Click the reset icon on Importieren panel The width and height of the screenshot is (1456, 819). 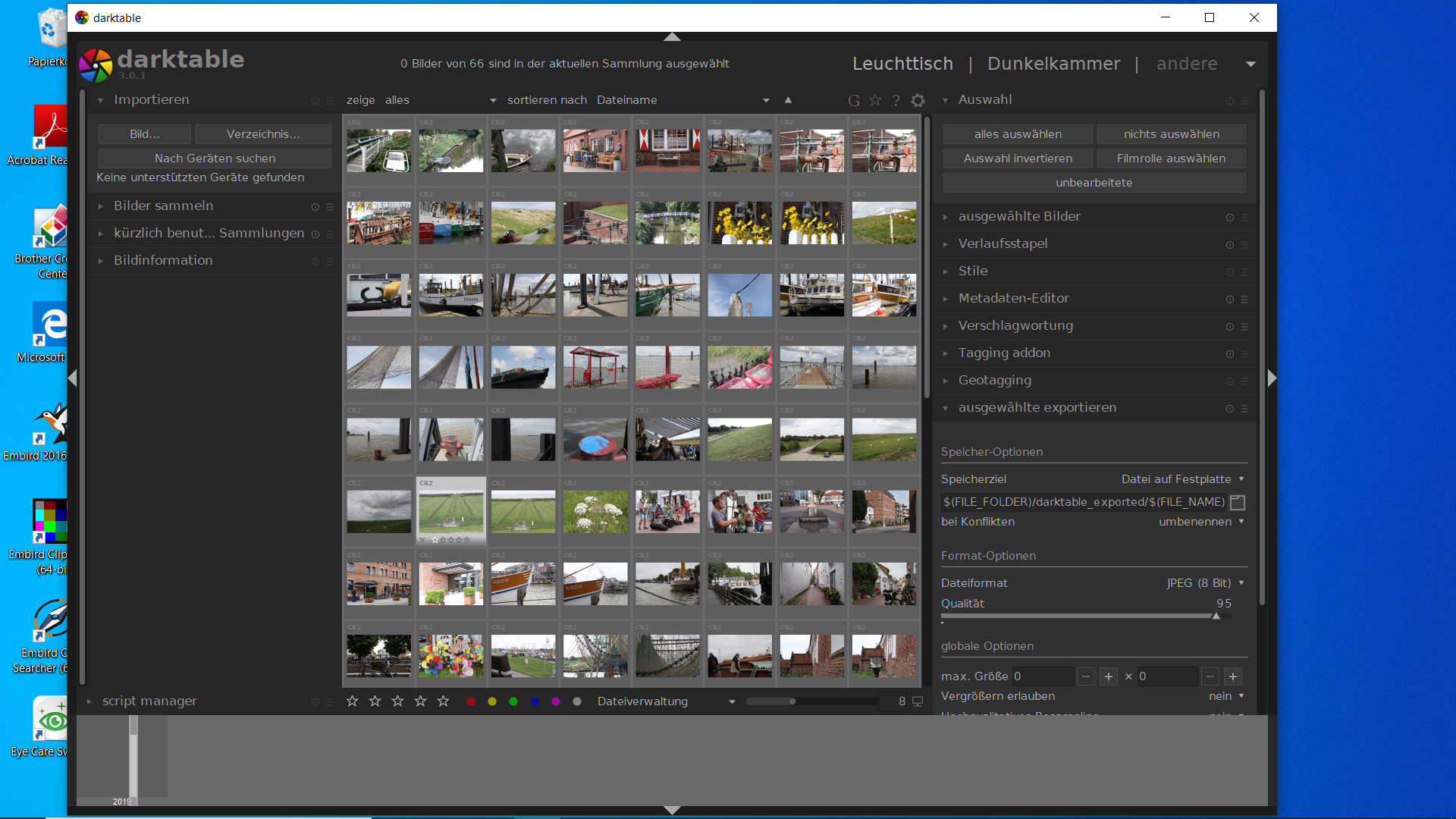(x=315, y=101)
